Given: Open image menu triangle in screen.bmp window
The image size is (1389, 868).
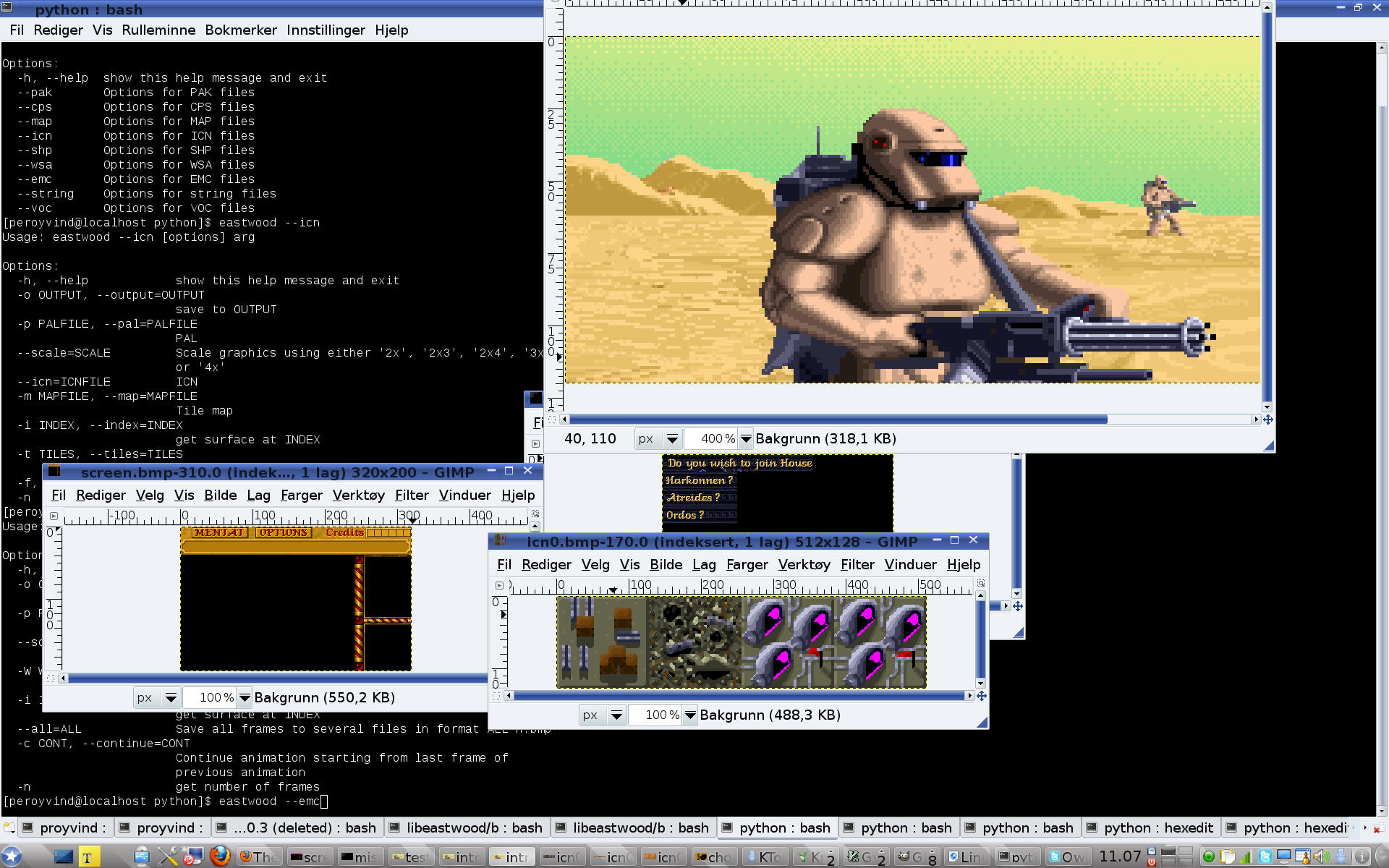Looking at the screenshot, I should pyautogui.click(x=54, y=516).
